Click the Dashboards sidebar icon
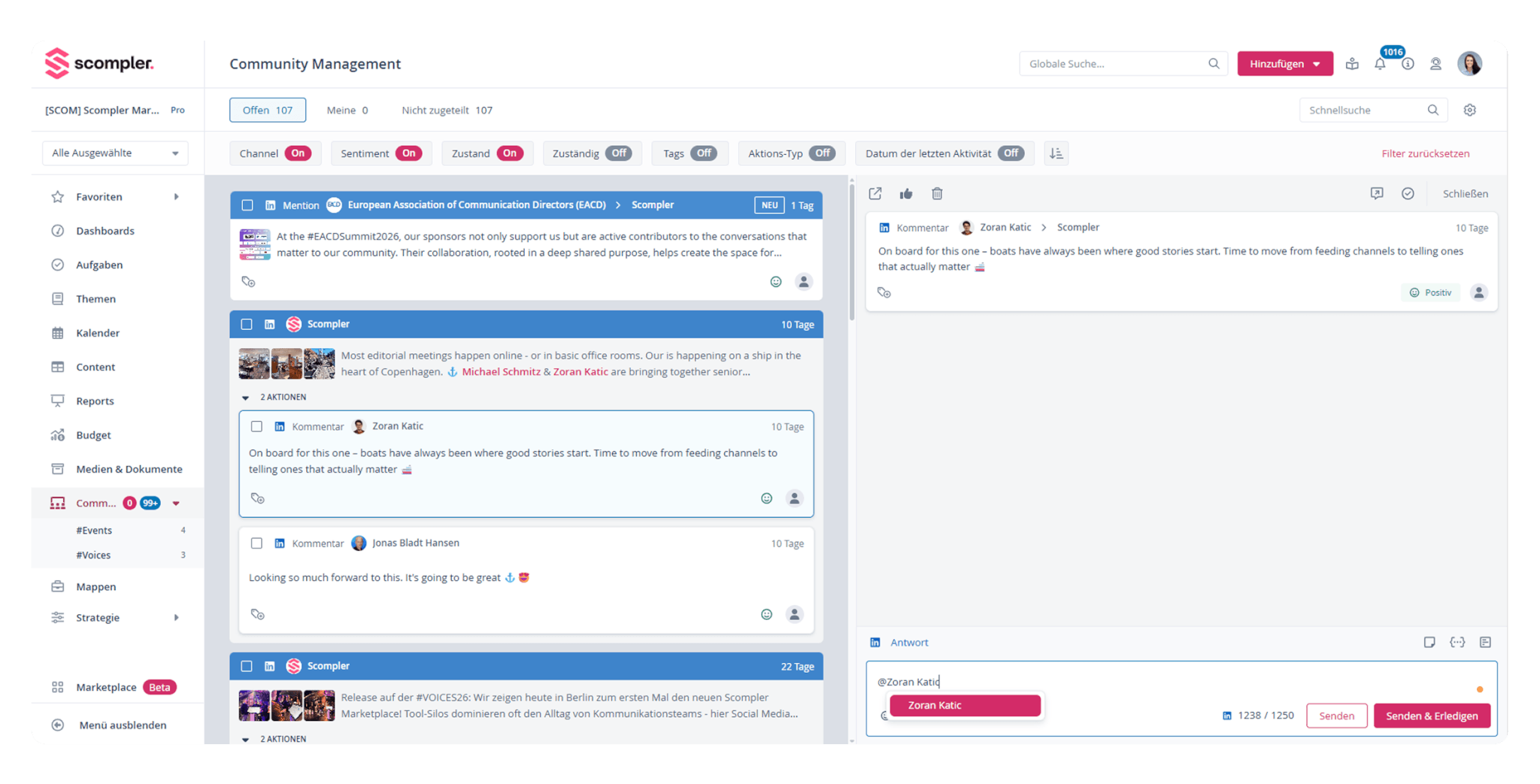The height and width of the screenshot is (784, 1540). coord(58,231)
